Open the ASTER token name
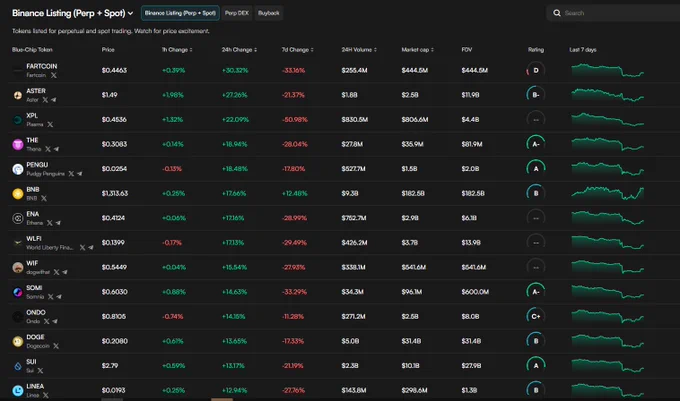The height and width of the screenshot is (401, 680). pyautogui.click(x=36, y=91)
